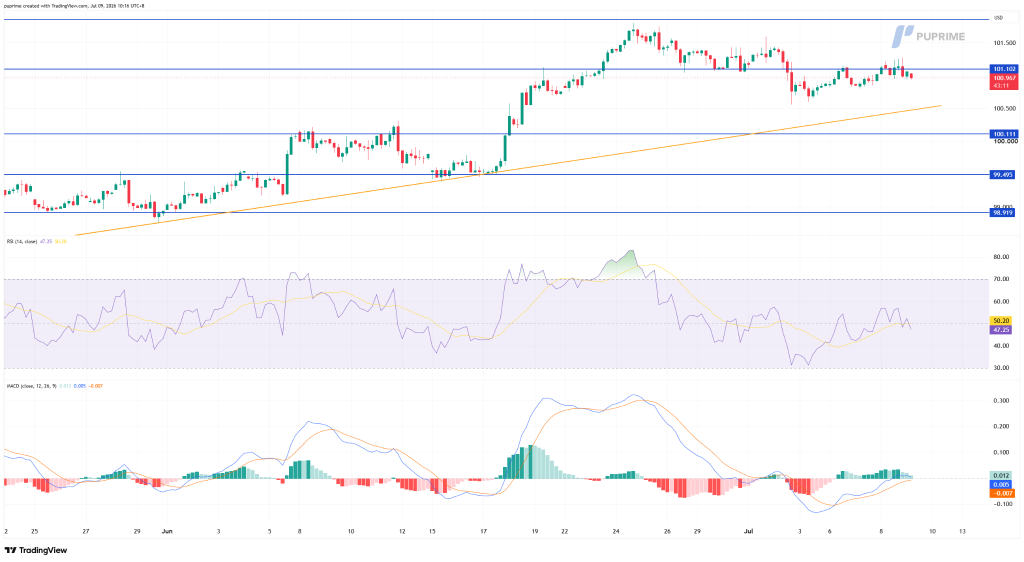Click the 101.500 price axis tick

(x=1005, y=43)
